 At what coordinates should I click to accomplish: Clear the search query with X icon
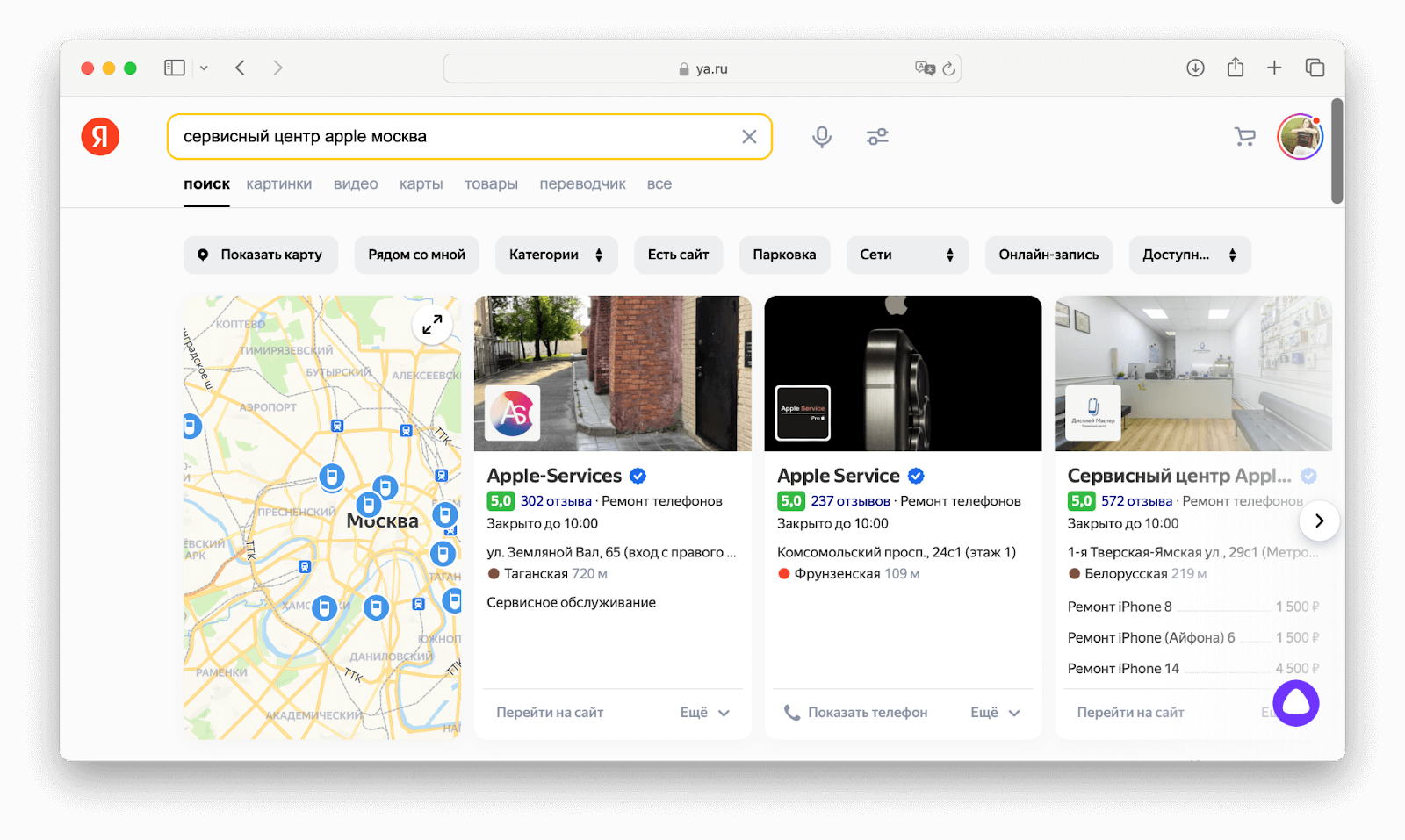coord(749,137)
